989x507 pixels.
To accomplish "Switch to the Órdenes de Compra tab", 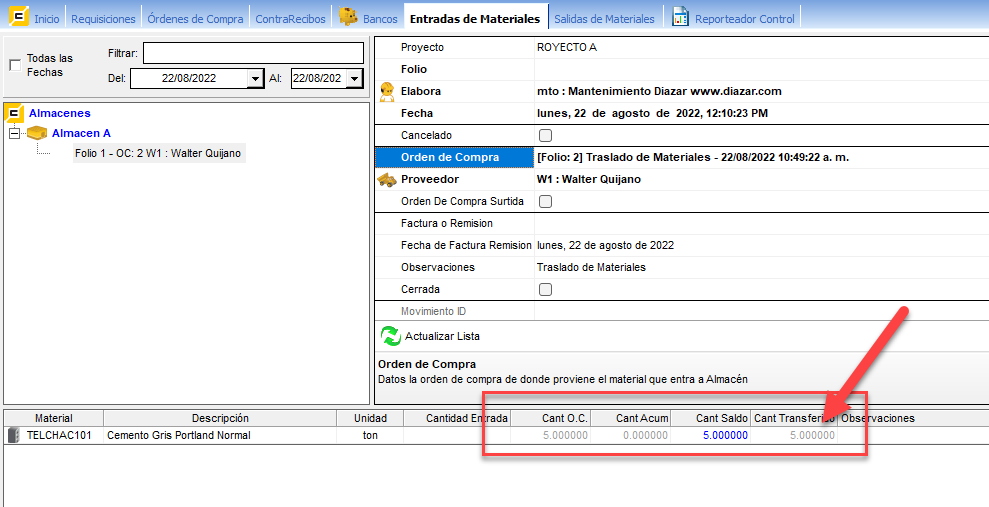I will click(196, 19).
